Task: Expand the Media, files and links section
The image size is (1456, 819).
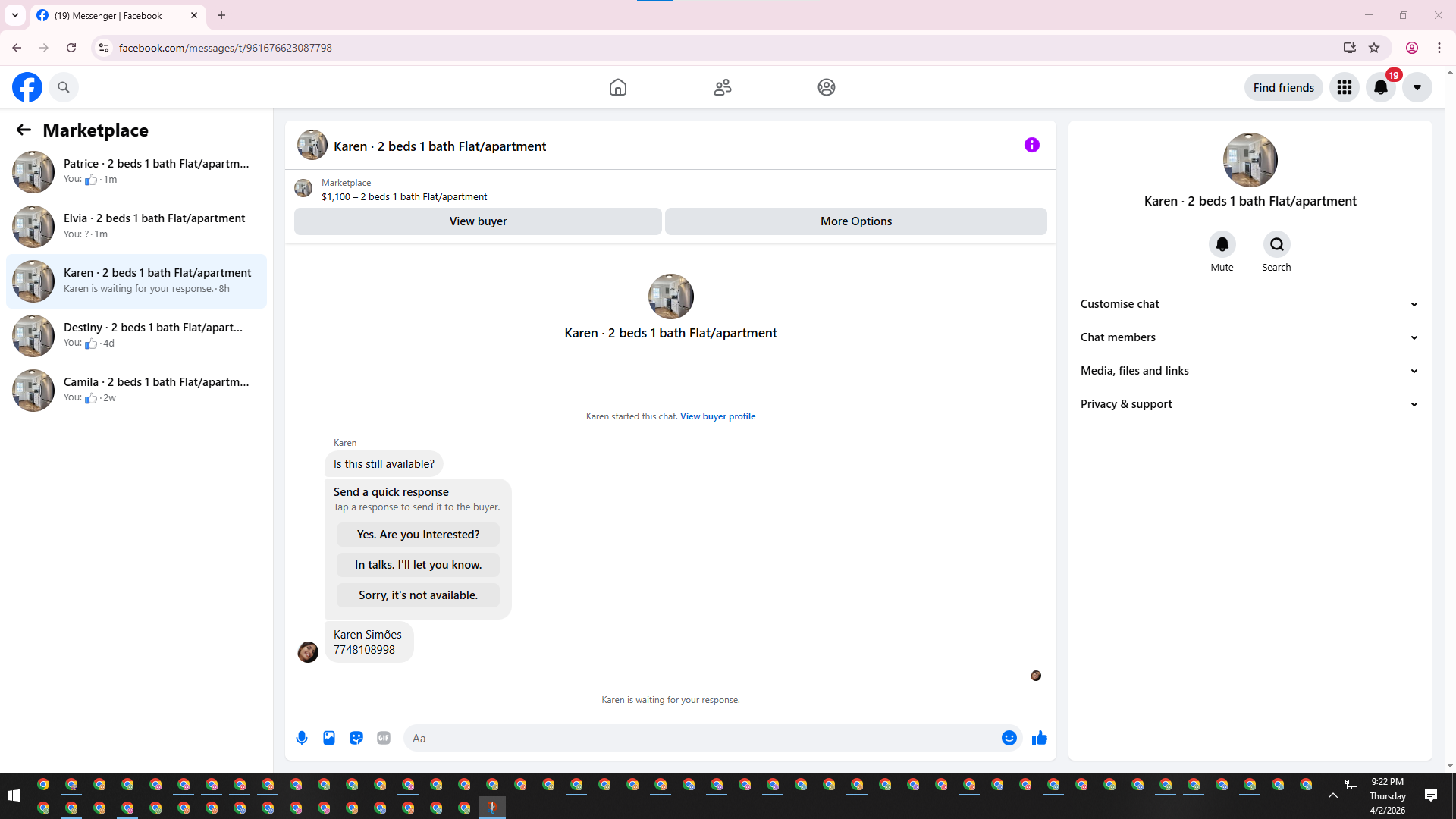Action: (x=1250, y=371)
